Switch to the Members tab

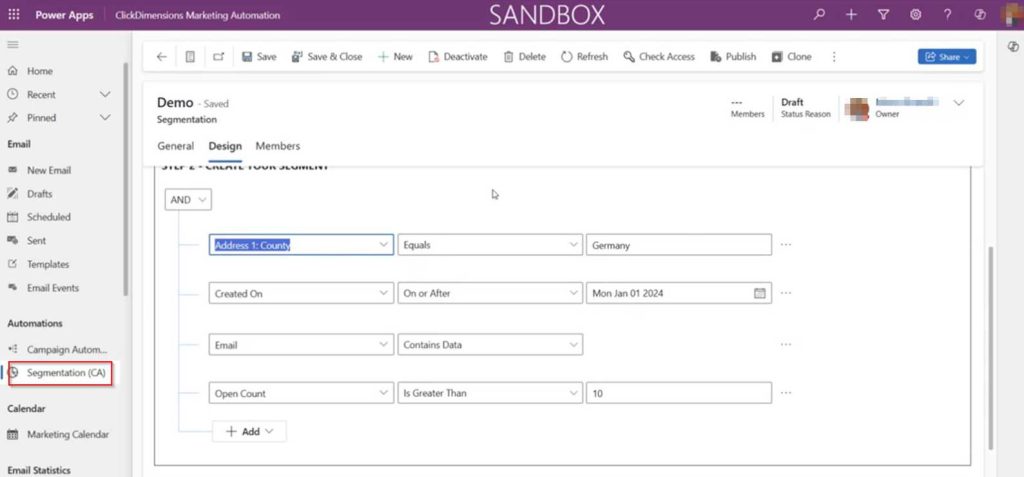tap(278, 146)
